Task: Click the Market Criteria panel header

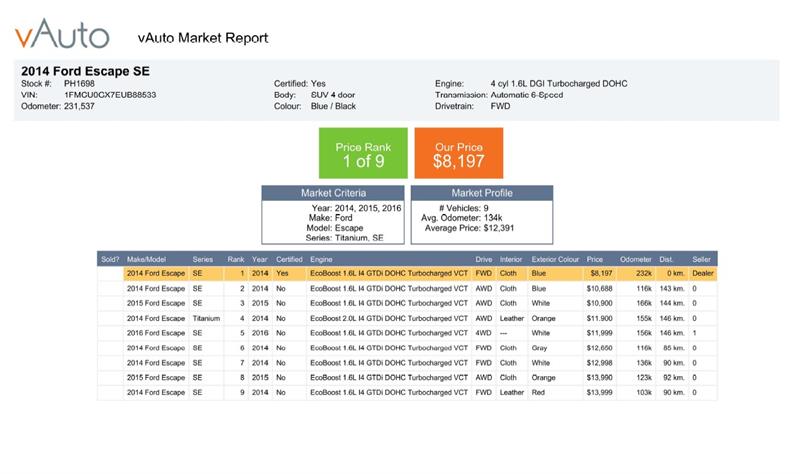Action: tap(333, 193)
